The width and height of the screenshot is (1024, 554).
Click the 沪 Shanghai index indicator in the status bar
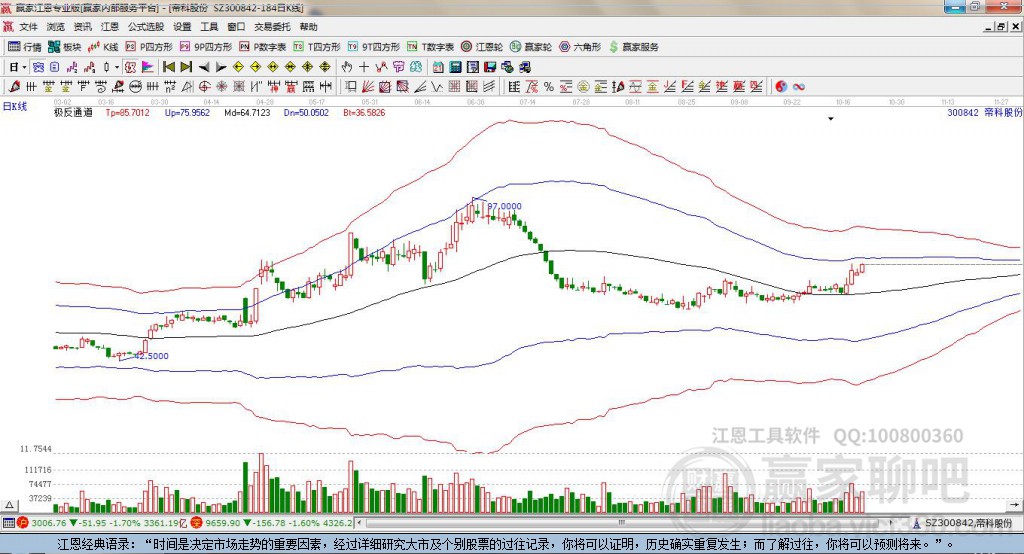pos(23,523)
